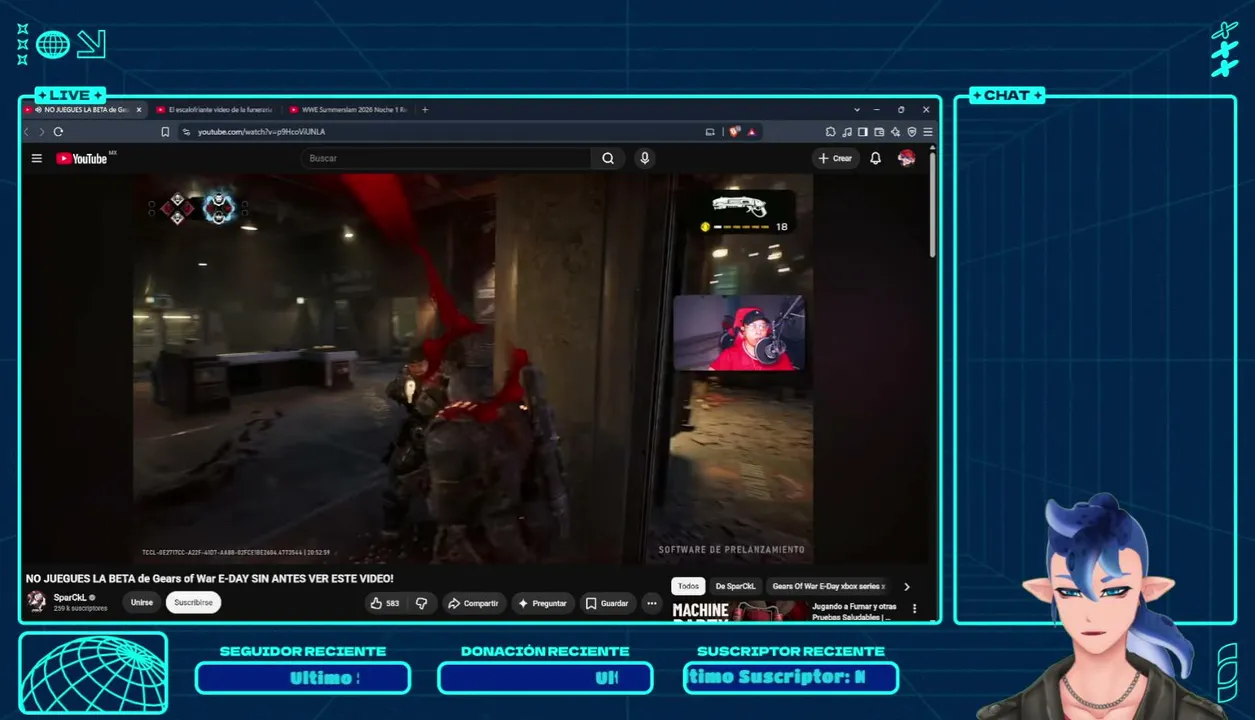Open the VPN shield icon in toolbar
The height and width of the screenshot is (720, 1255).
pyautogui.click(x=911, y=132)
